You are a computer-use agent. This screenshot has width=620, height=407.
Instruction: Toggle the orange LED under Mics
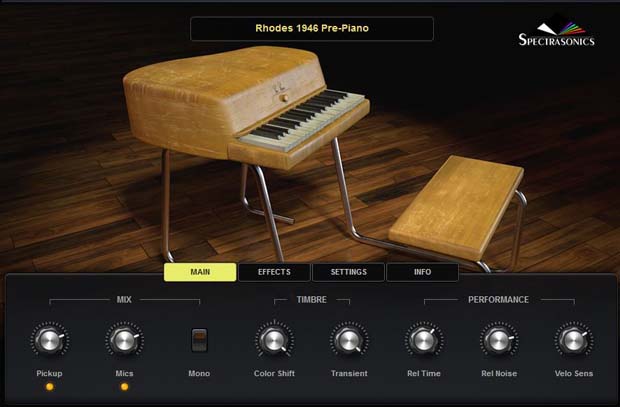click(124, 387)
